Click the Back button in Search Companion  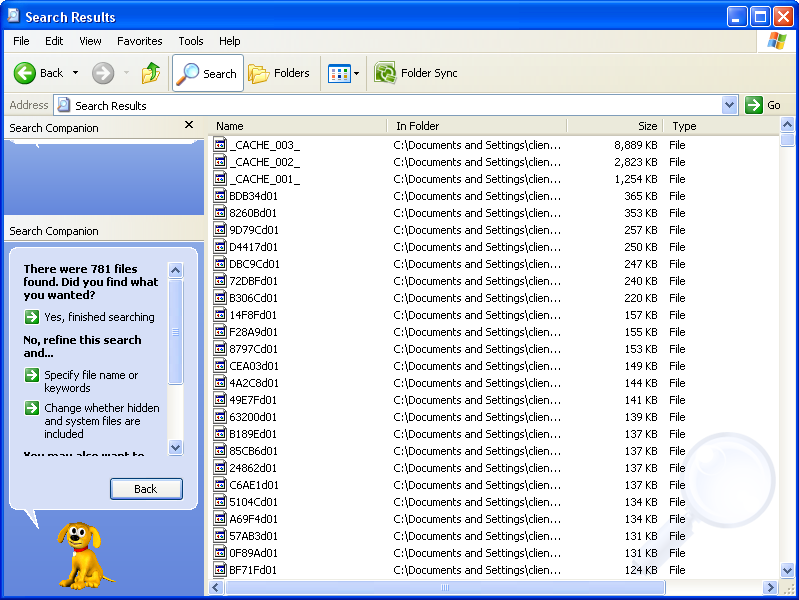click(146, 489)
